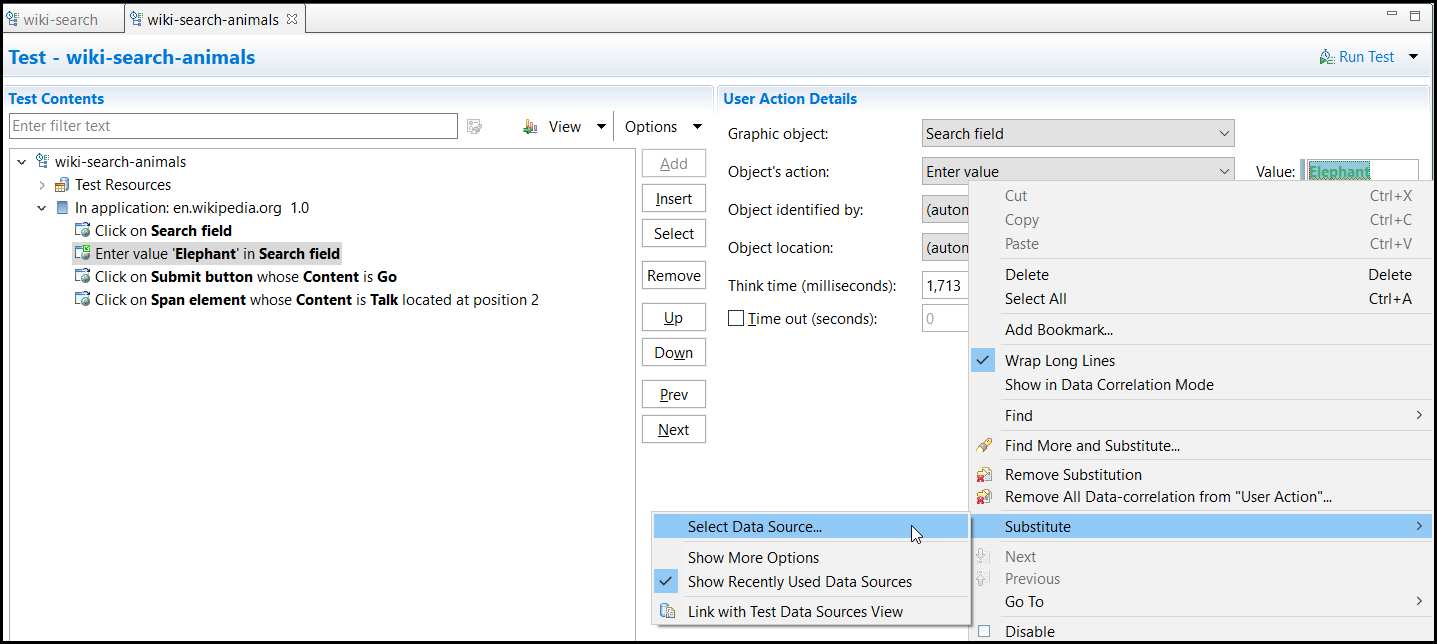
Task: Click the wand icon on Find More and Substitute
Action: coord(983,445)
